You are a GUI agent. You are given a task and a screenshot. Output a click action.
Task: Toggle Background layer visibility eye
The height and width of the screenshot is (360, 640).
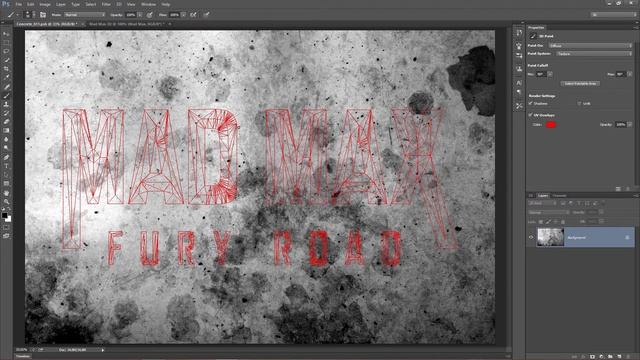click(531, 237)
